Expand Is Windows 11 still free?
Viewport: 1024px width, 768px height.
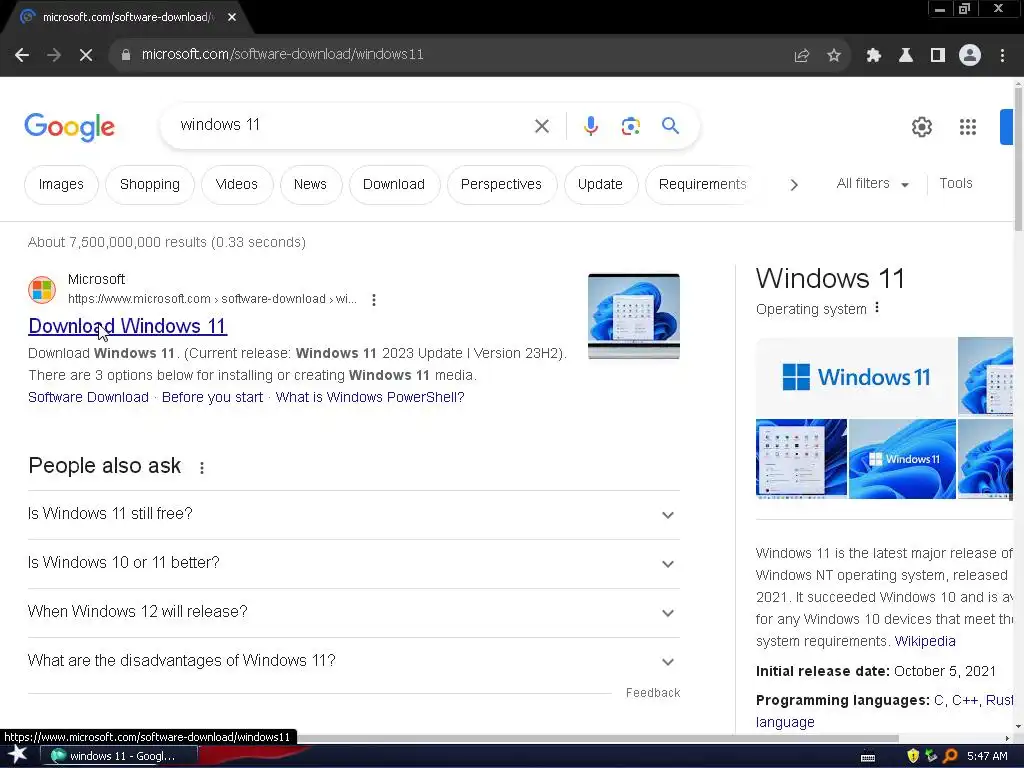(x=353, y=515)
